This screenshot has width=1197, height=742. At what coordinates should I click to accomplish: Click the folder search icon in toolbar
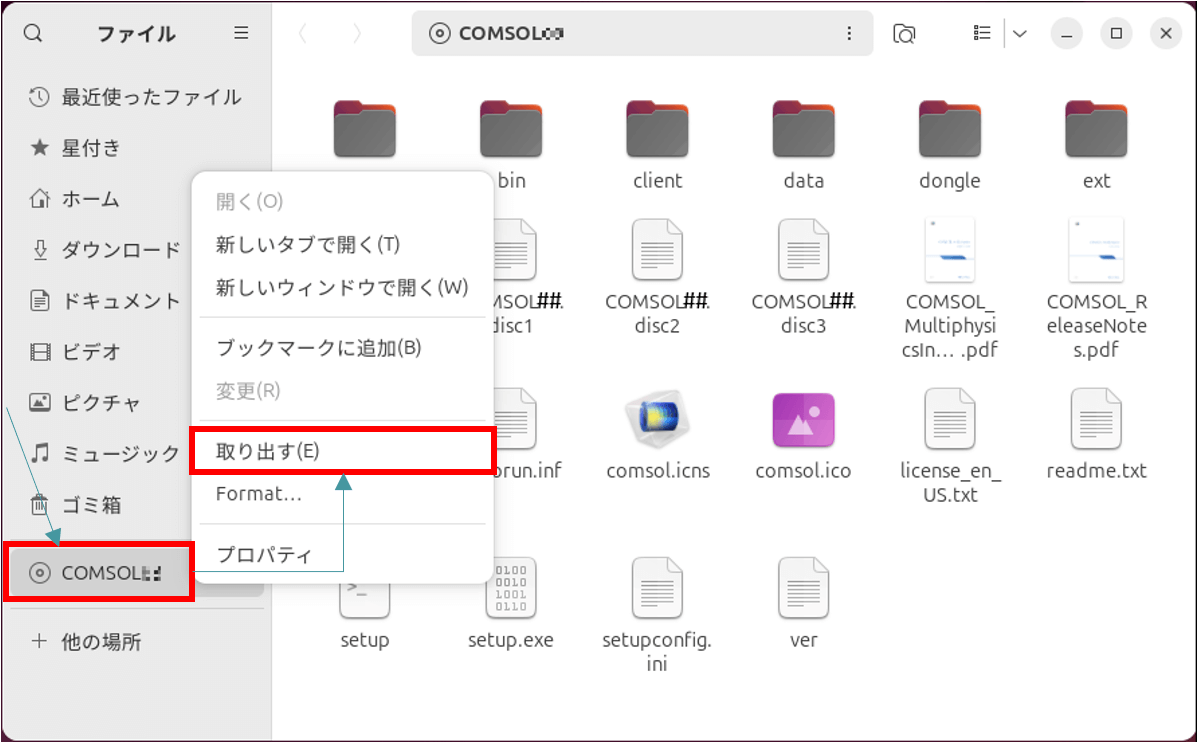(x=904, y=33)
